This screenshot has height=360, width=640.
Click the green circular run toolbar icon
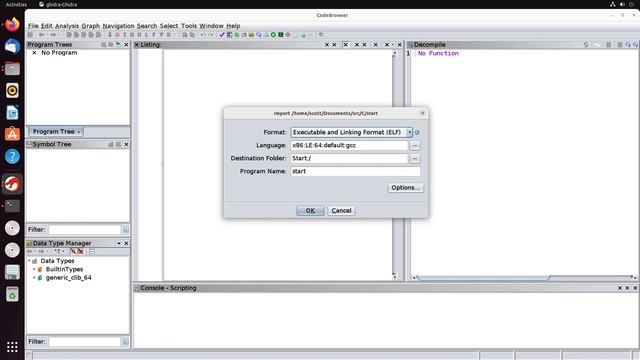pos(273,35)
